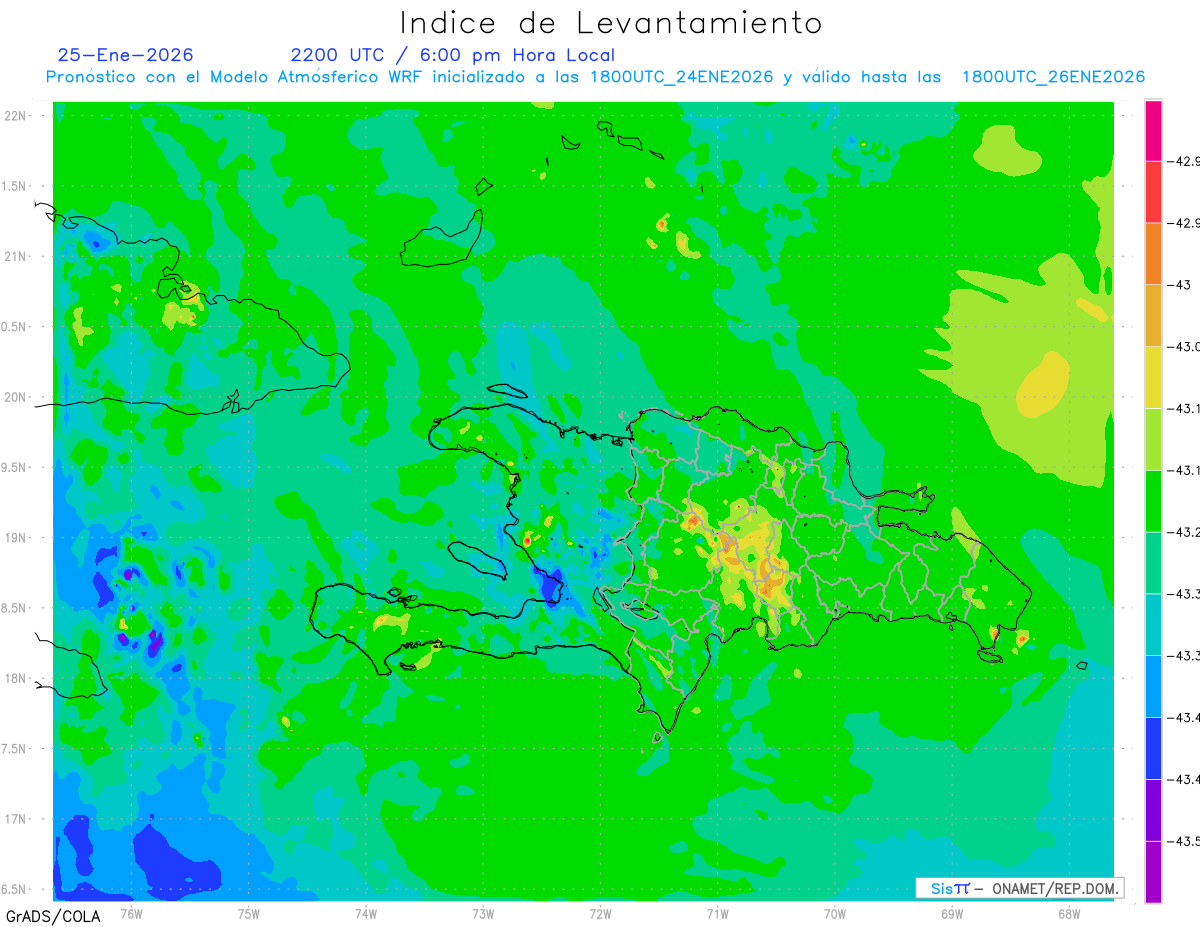Pick the teal-green color bar swatch
The image size is (1200, 927).
coord(1153,564)
